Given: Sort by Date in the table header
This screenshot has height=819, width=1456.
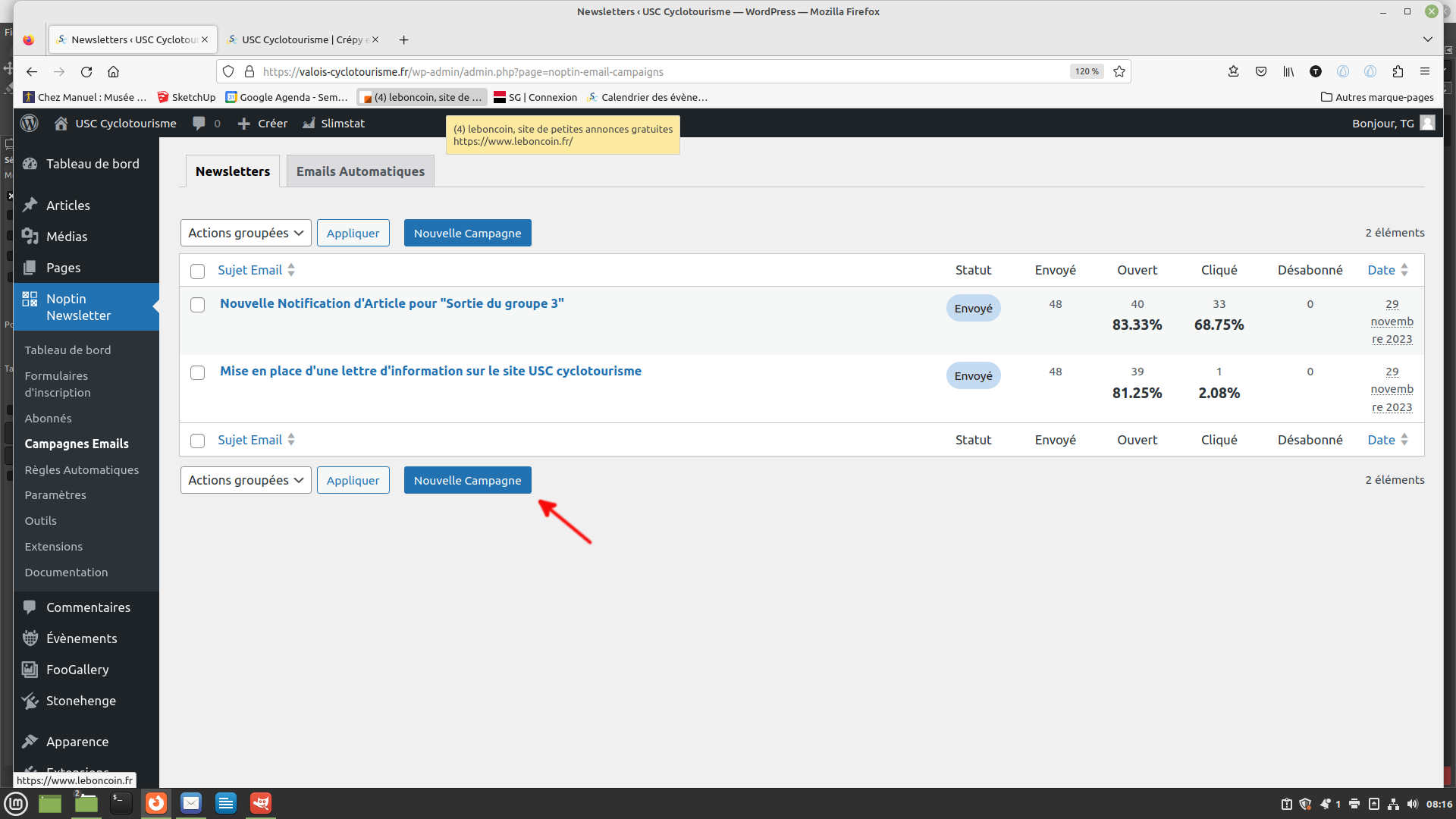Looking at the screenshot, I should coord(1388,270).
